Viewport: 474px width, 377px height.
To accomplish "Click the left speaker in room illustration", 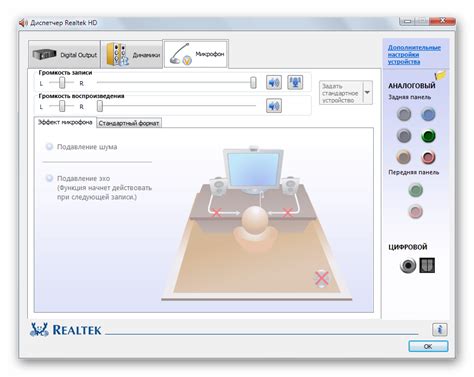I will tap(218, 187).
